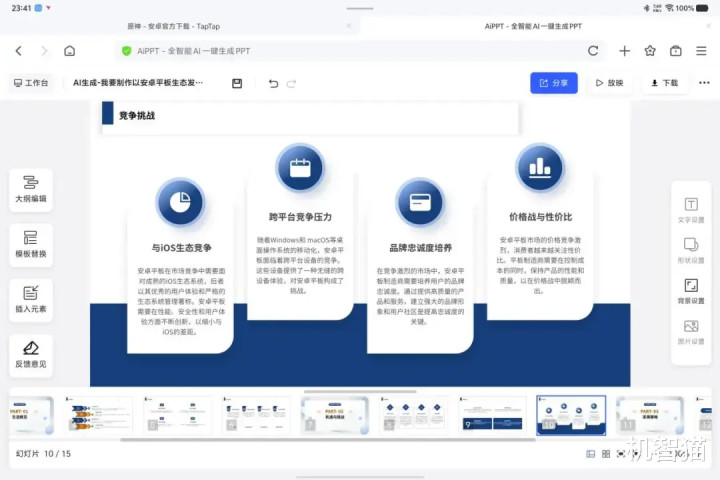Save the presentation with the floppy icon
Screen dimensions: 720x480
237,83
